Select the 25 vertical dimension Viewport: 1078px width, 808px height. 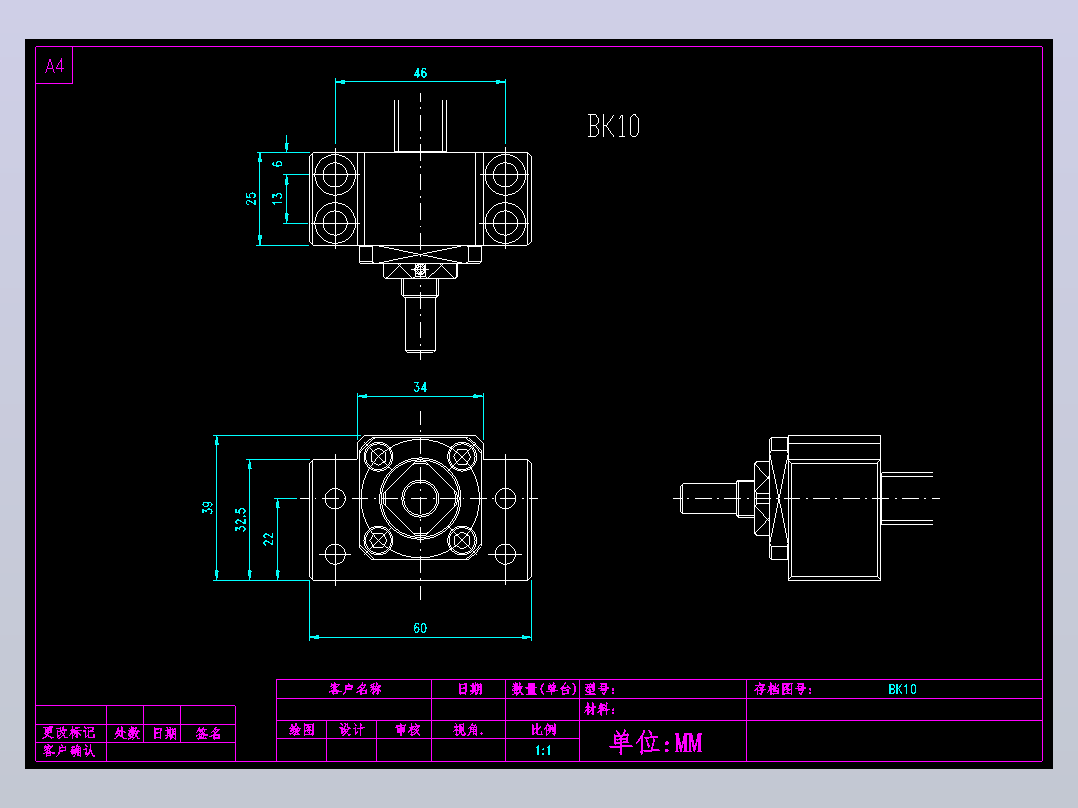(x=251, y=198)
